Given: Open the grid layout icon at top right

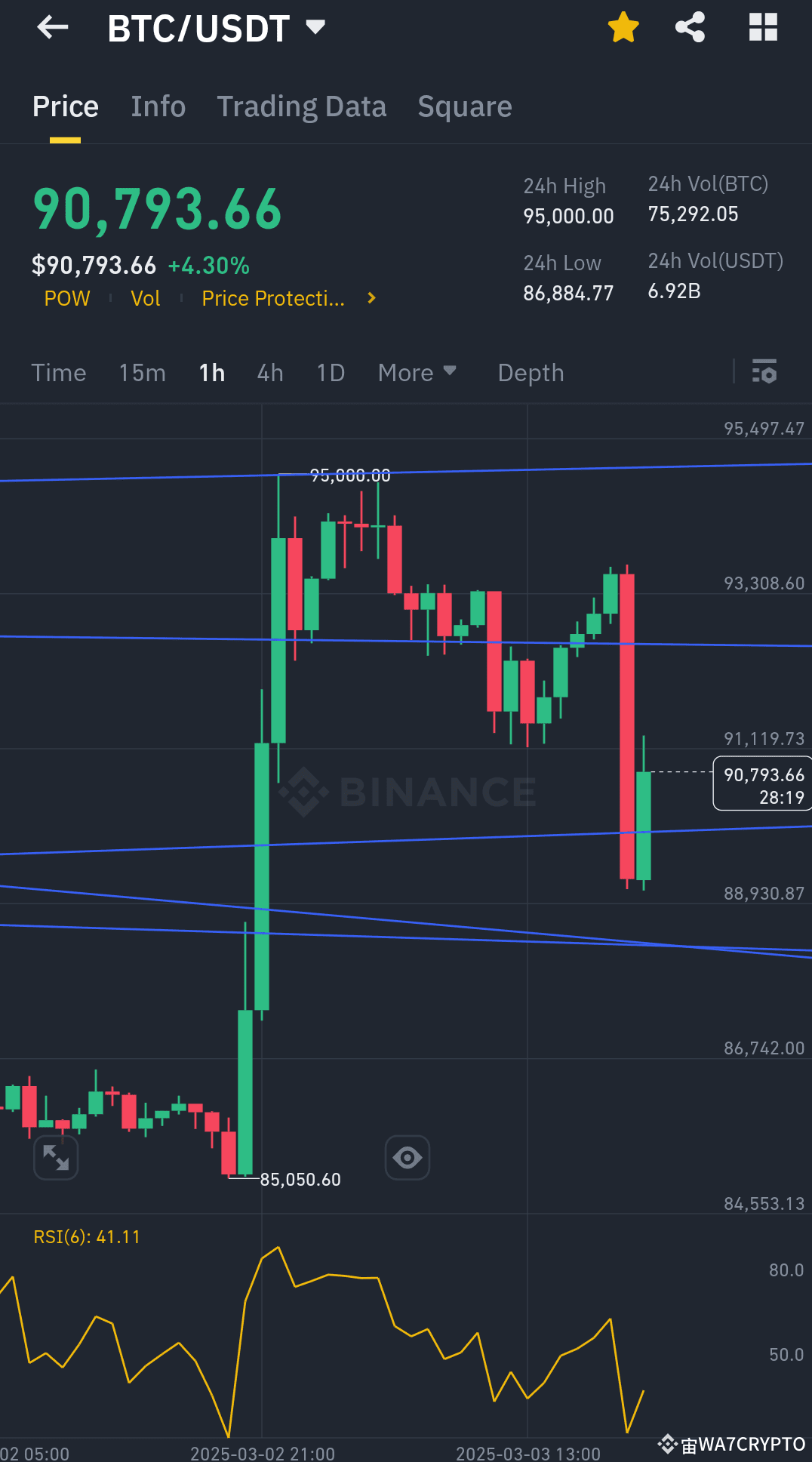Looking at the screenshot, I should tap(763, 27).
